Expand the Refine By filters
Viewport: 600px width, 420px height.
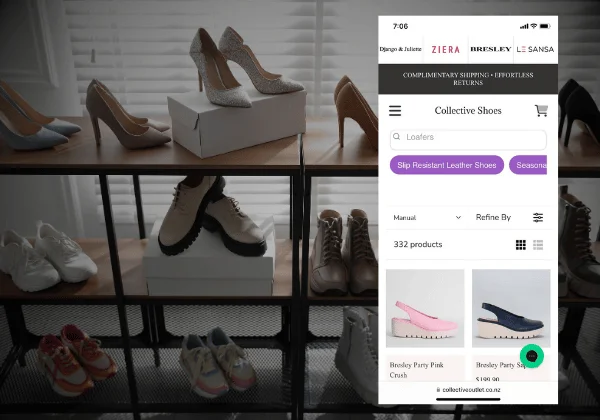tap(493, 217)
